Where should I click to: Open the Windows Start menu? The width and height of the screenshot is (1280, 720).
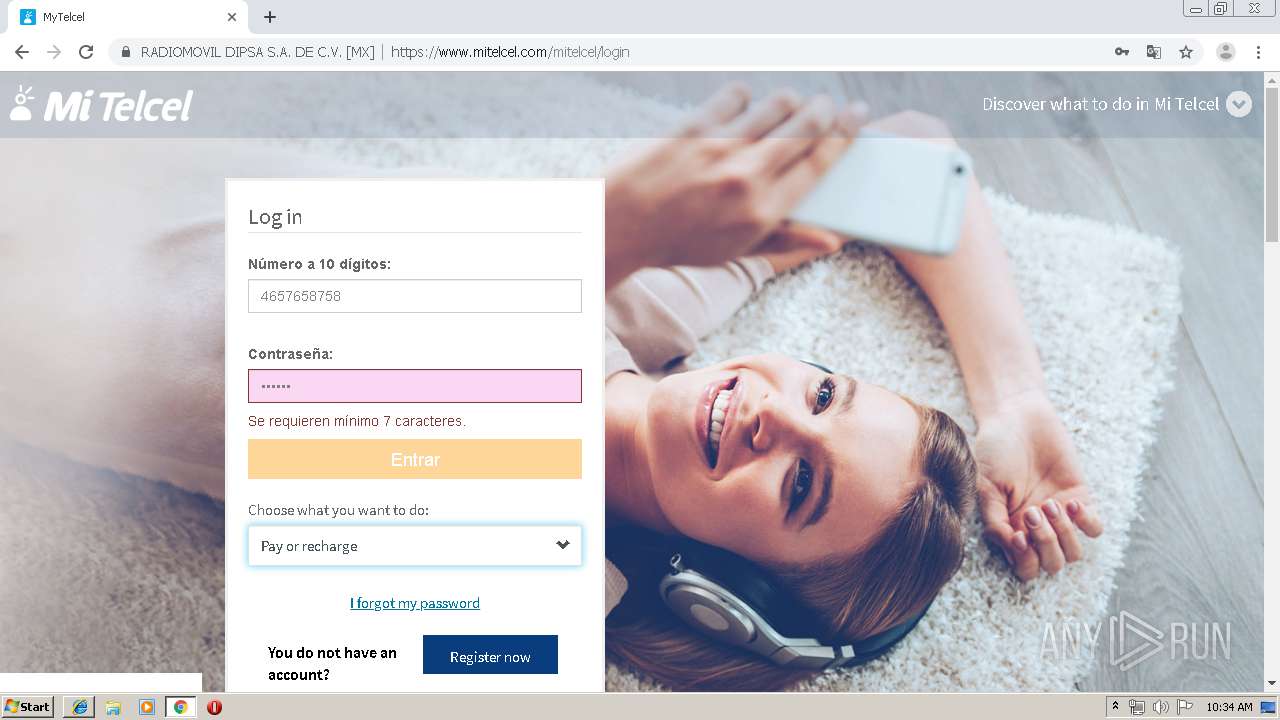coord(28,707)
